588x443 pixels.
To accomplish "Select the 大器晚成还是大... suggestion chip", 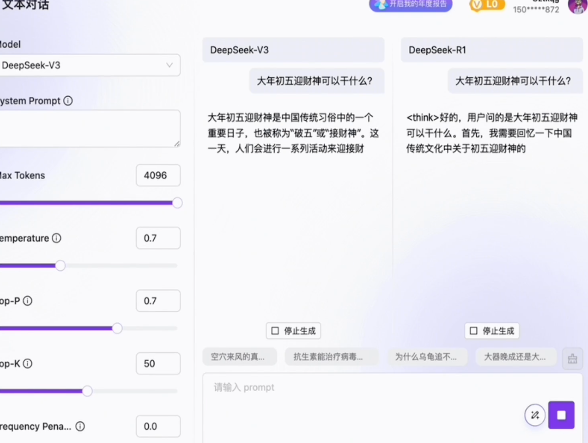I will (516, 356).
